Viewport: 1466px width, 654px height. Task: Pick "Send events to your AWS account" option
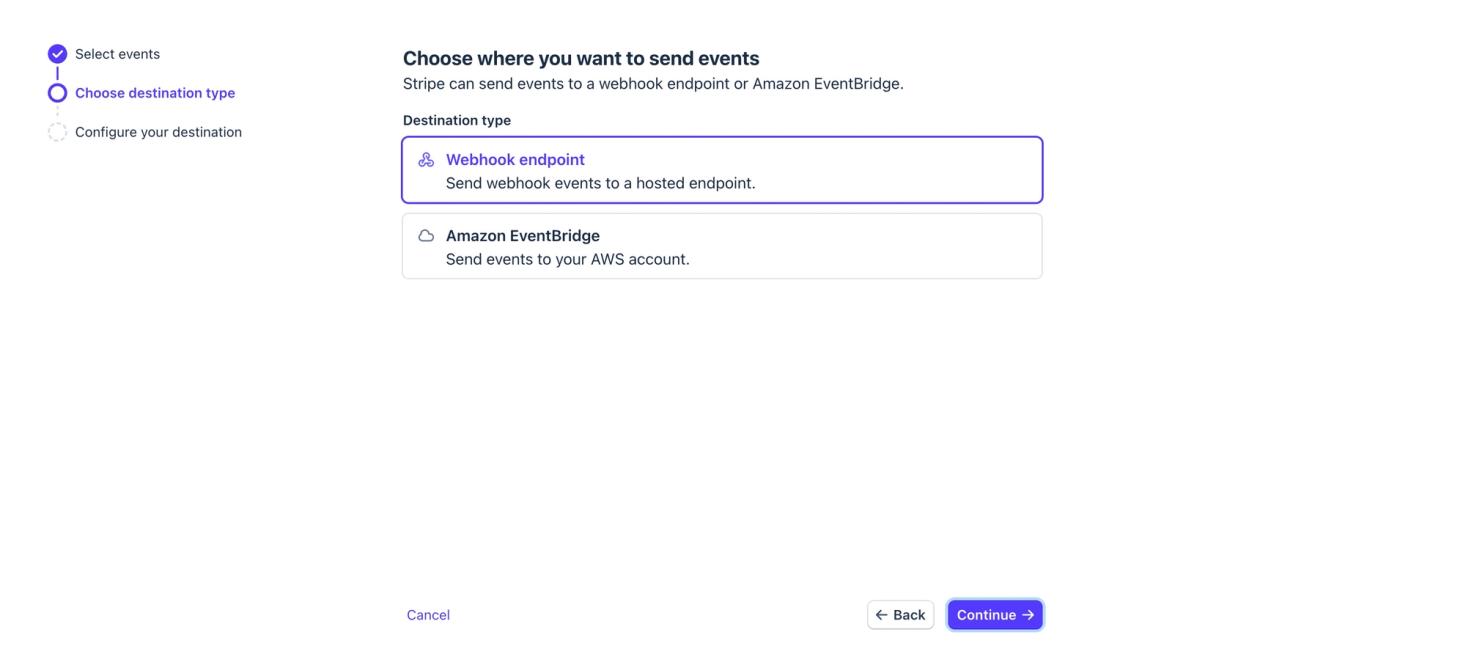coord(567,259)
